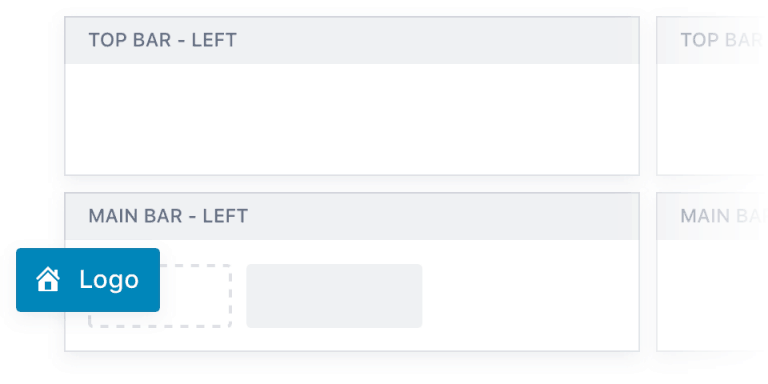Screen dimensions: 768x384
Task: Select the grey placeholder block in Main Bar
Action: pos(334,296)
